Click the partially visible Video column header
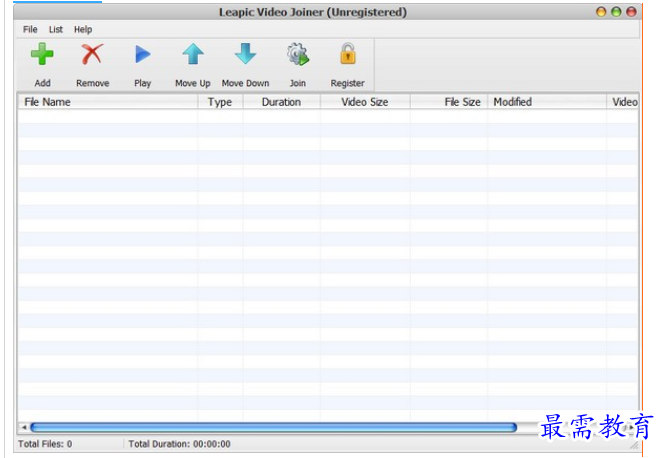This screenshot has width=662, height=458. point(623,102)
